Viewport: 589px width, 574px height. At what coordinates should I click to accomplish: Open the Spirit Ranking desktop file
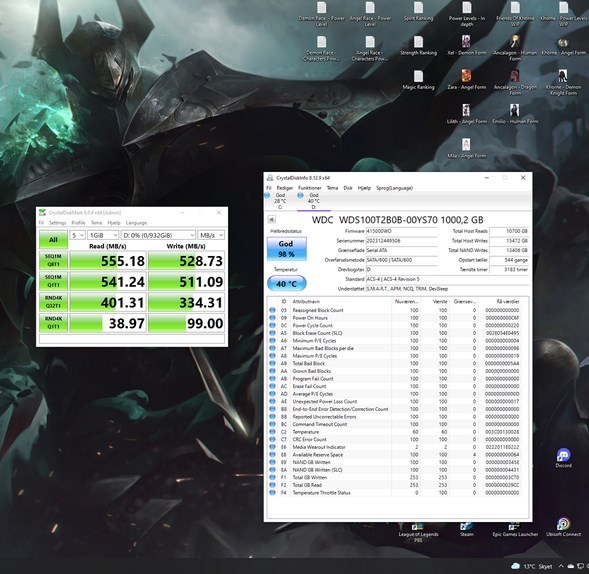(418, 11)
